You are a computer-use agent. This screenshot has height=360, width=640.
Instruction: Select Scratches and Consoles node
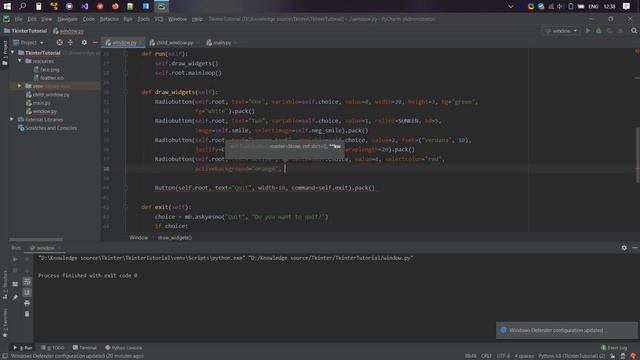(51, 128)
